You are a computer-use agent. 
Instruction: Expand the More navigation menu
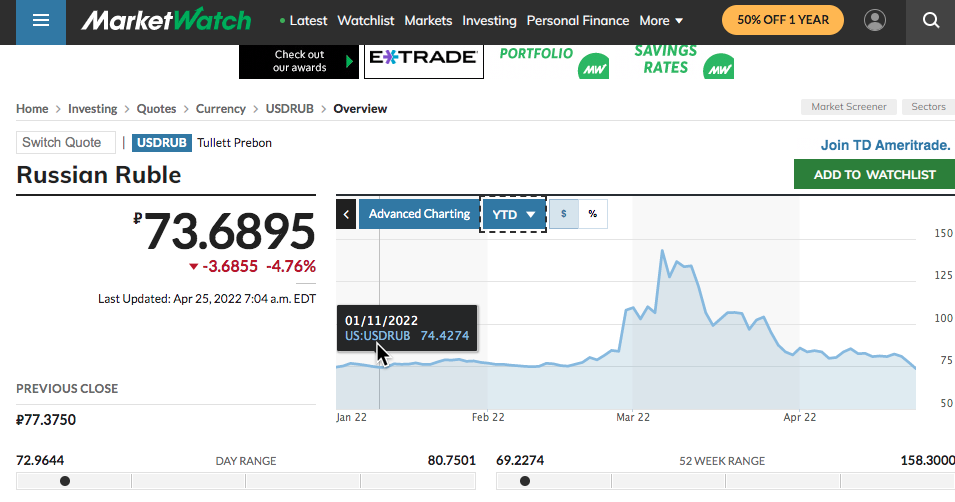click(661, 21)
